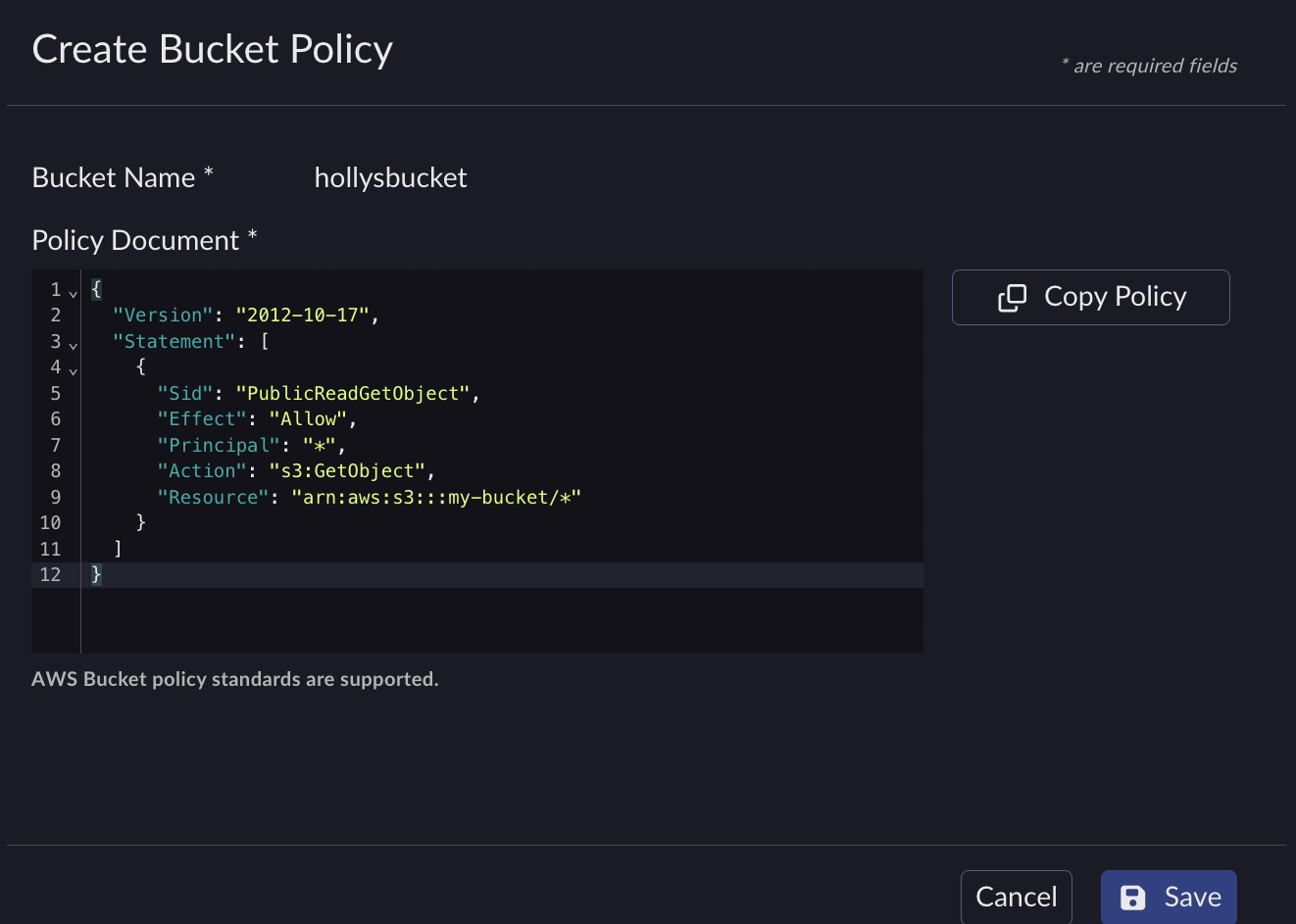Viewport: 1296px width, 924px height.
Task: Select the bucket name hollysbucket
Action: 390,177
